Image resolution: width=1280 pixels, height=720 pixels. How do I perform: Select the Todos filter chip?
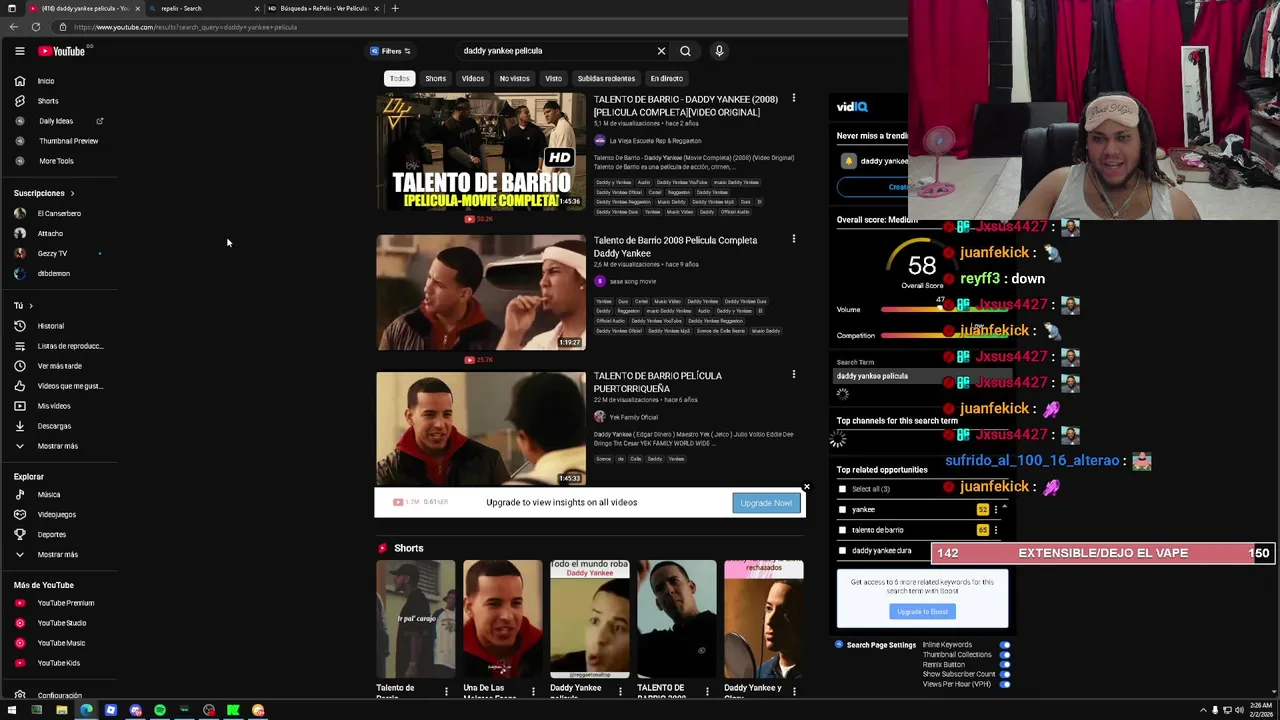[399, 79]
